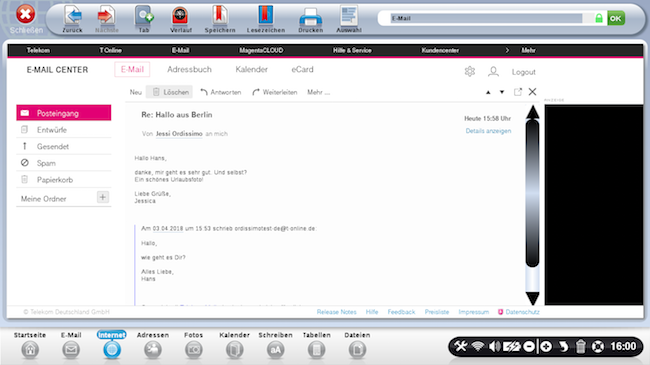Click the dark scrollbar thumb in the email pane
Screen dimensions: 650x365
pos(532,193)
